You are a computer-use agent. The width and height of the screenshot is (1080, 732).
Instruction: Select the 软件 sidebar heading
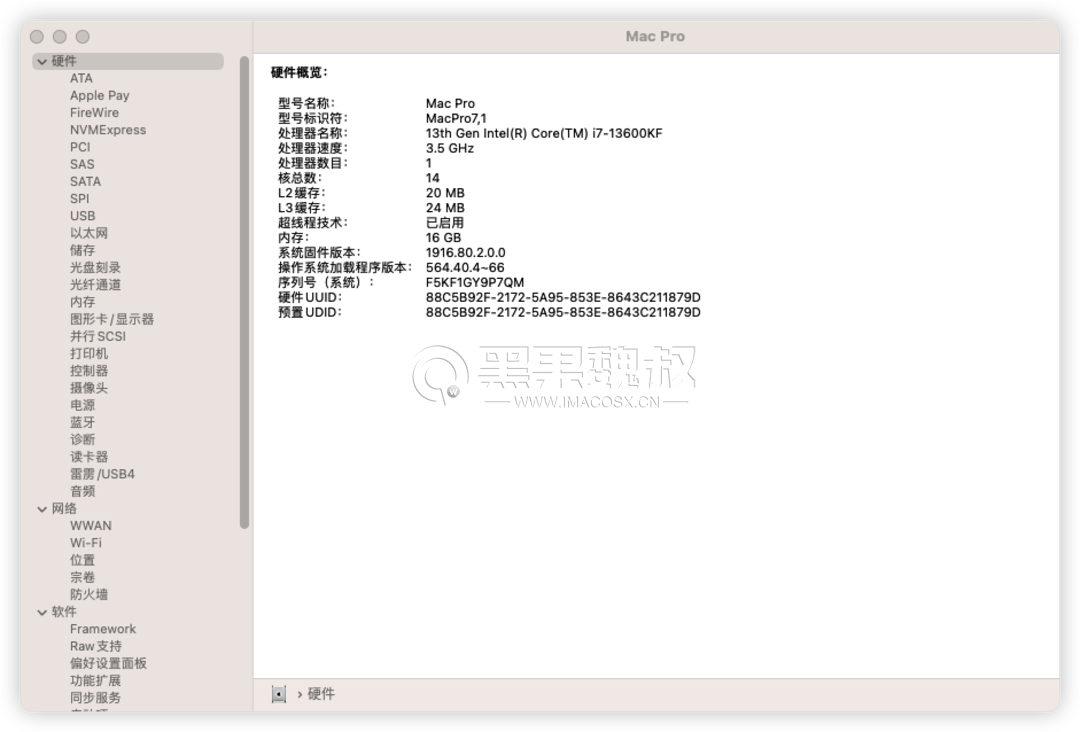tap(64, 612)
